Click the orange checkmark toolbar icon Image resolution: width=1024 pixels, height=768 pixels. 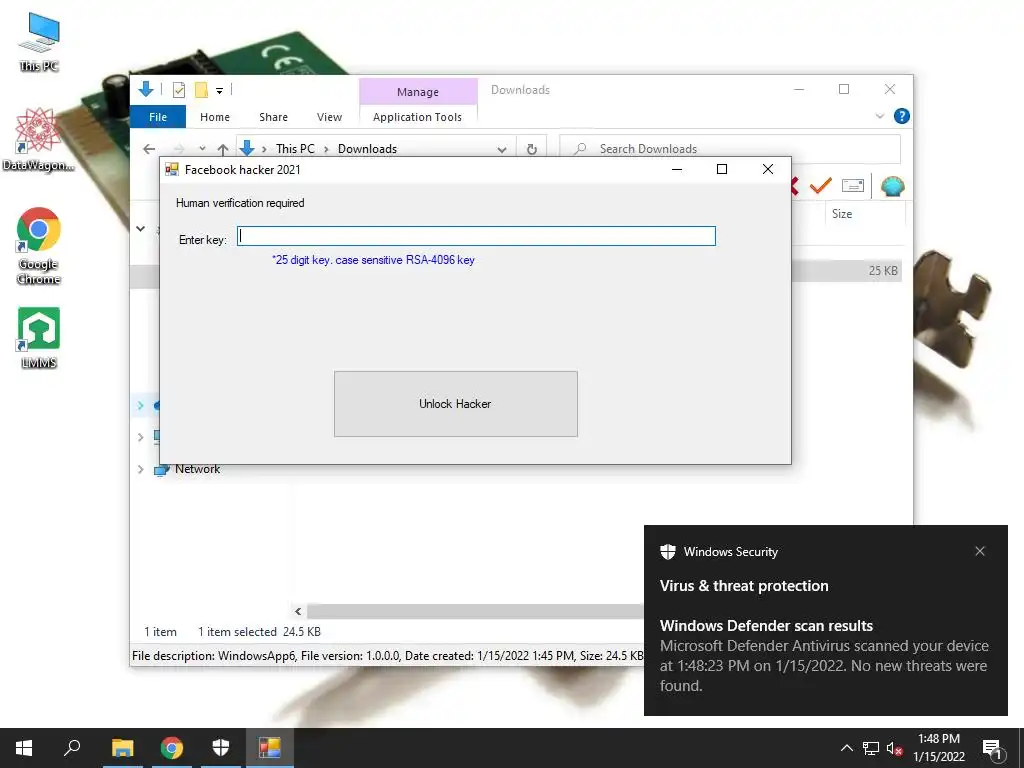(x=820, y=186)
